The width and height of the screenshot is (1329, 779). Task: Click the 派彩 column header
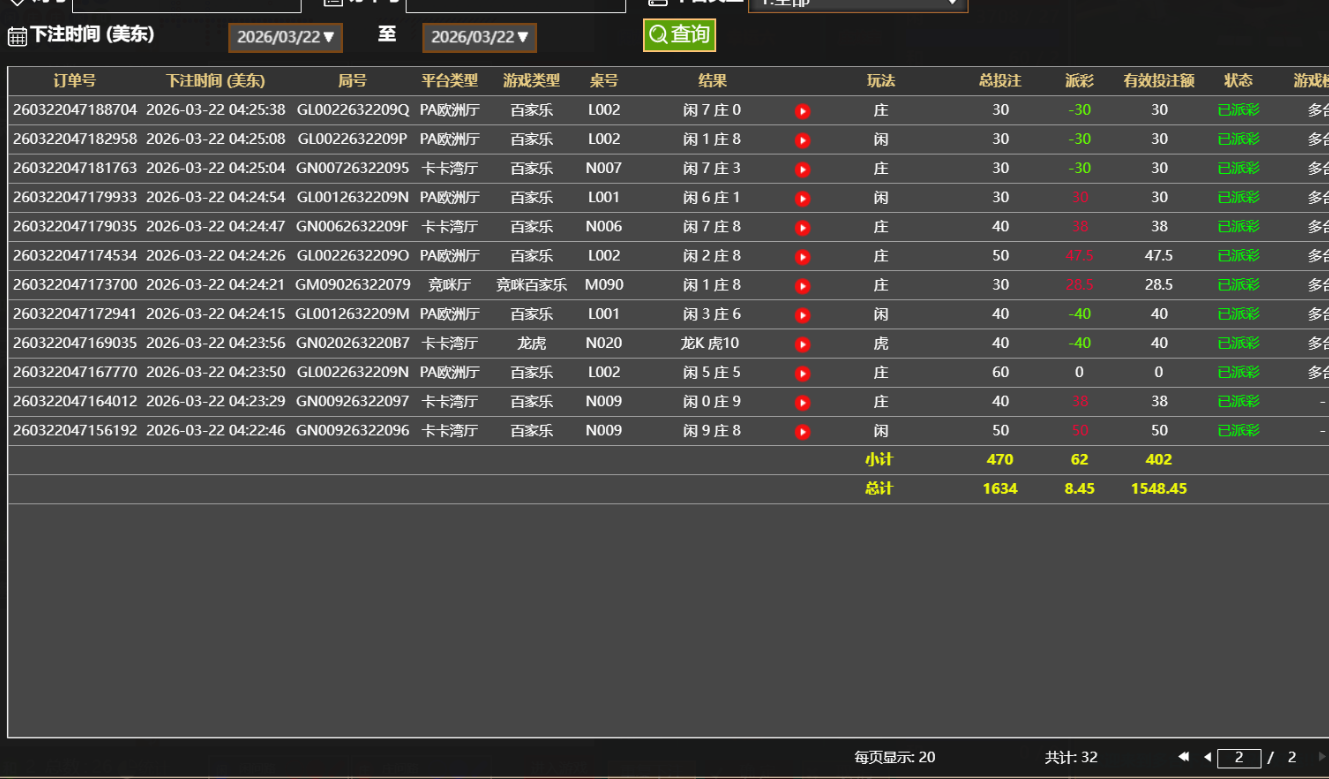coord(1079,81)
